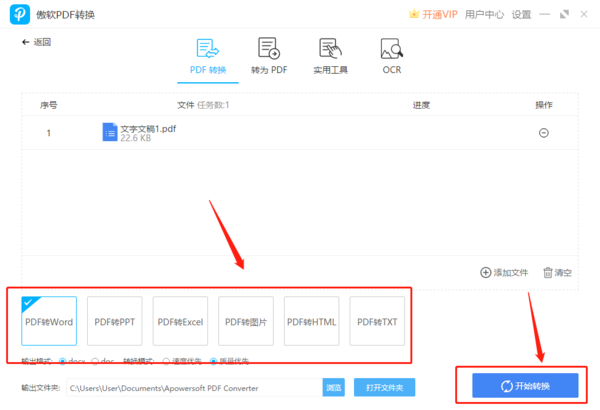Choose 速度优先 conversion mode
Screen dimensions: 600x410
pyautogui.click(x=166, y=361)
